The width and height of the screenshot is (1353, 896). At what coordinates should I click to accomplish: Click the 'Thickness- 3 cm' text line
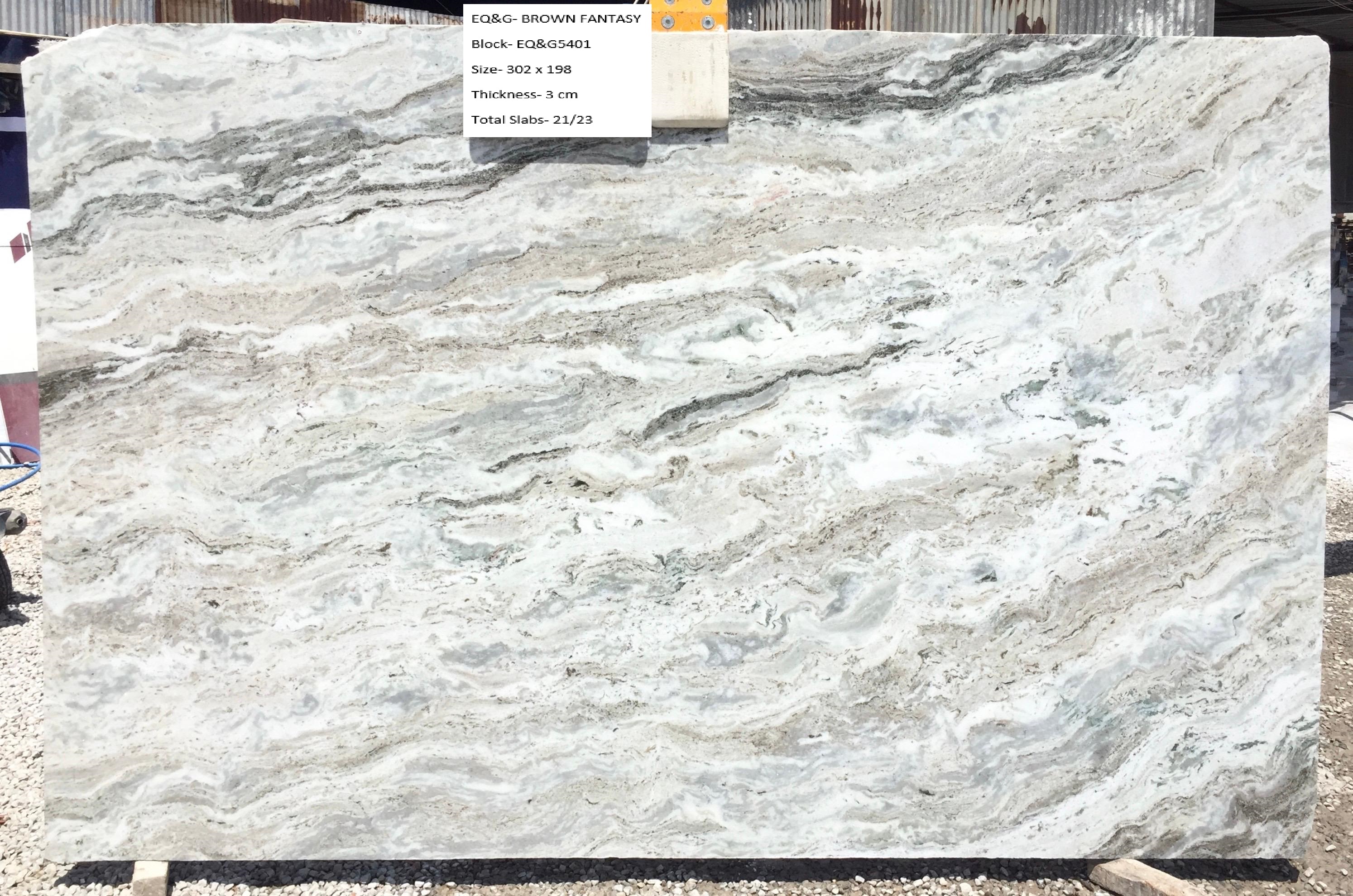[x=524, y=94]
